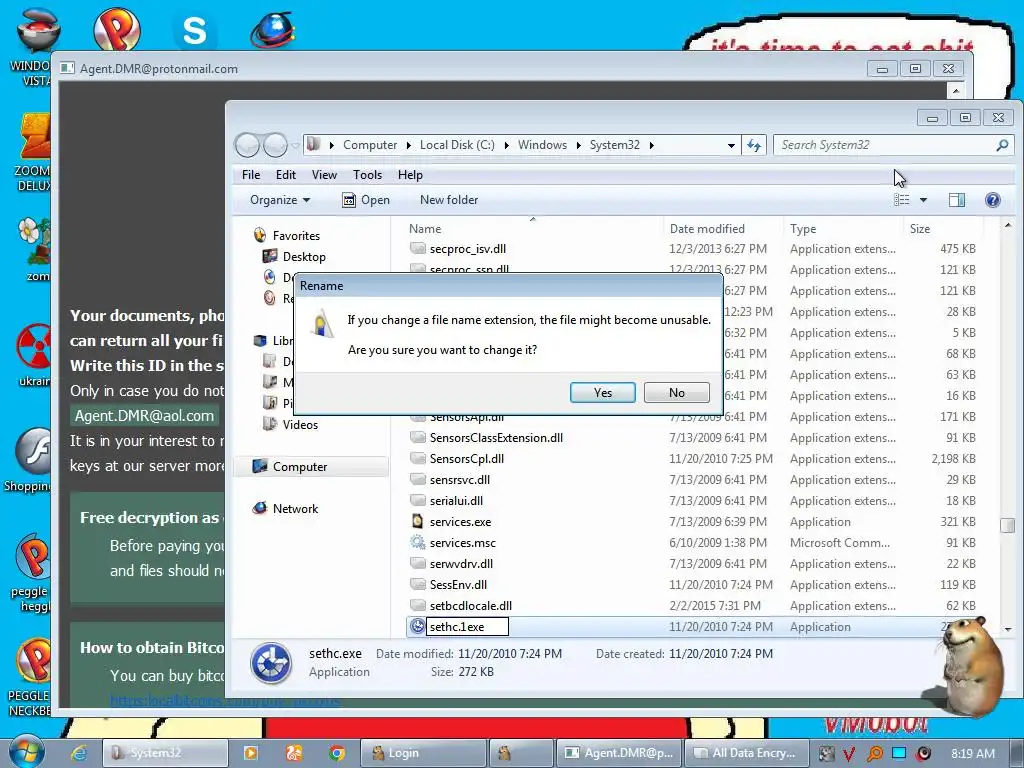Open the Edit menu in Explorer
Viewport: 1024px width, 768px height.
point(285,175)
